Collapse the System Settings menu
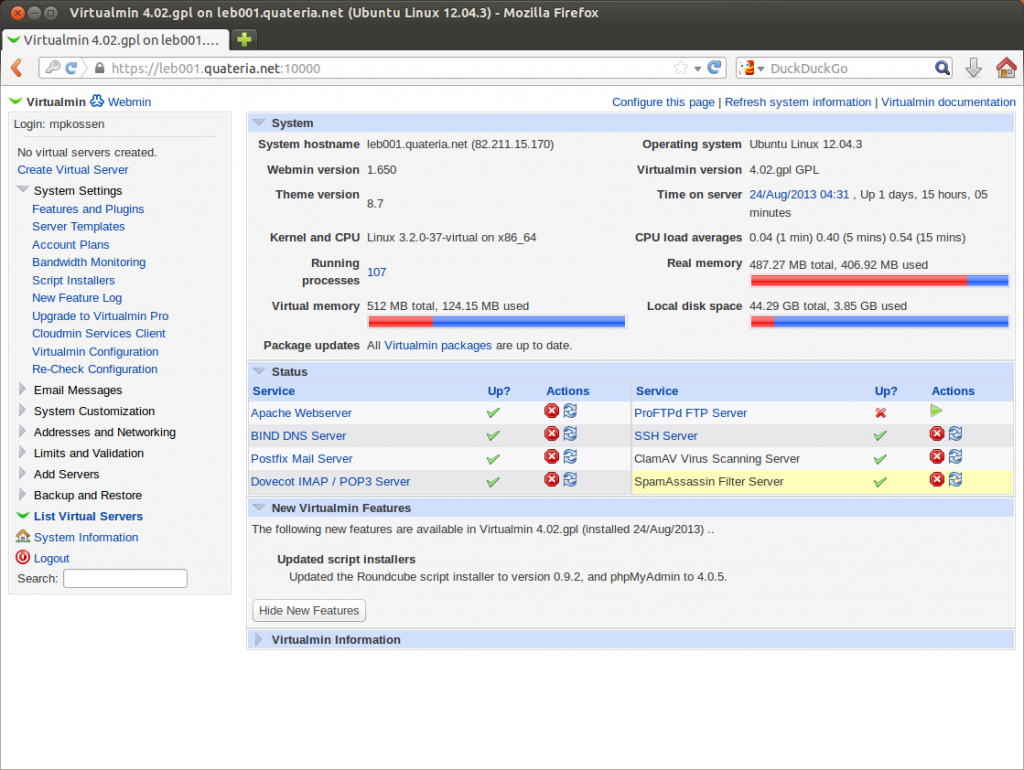This screenshot has height=770, width=1024. [x=23, y=189]
